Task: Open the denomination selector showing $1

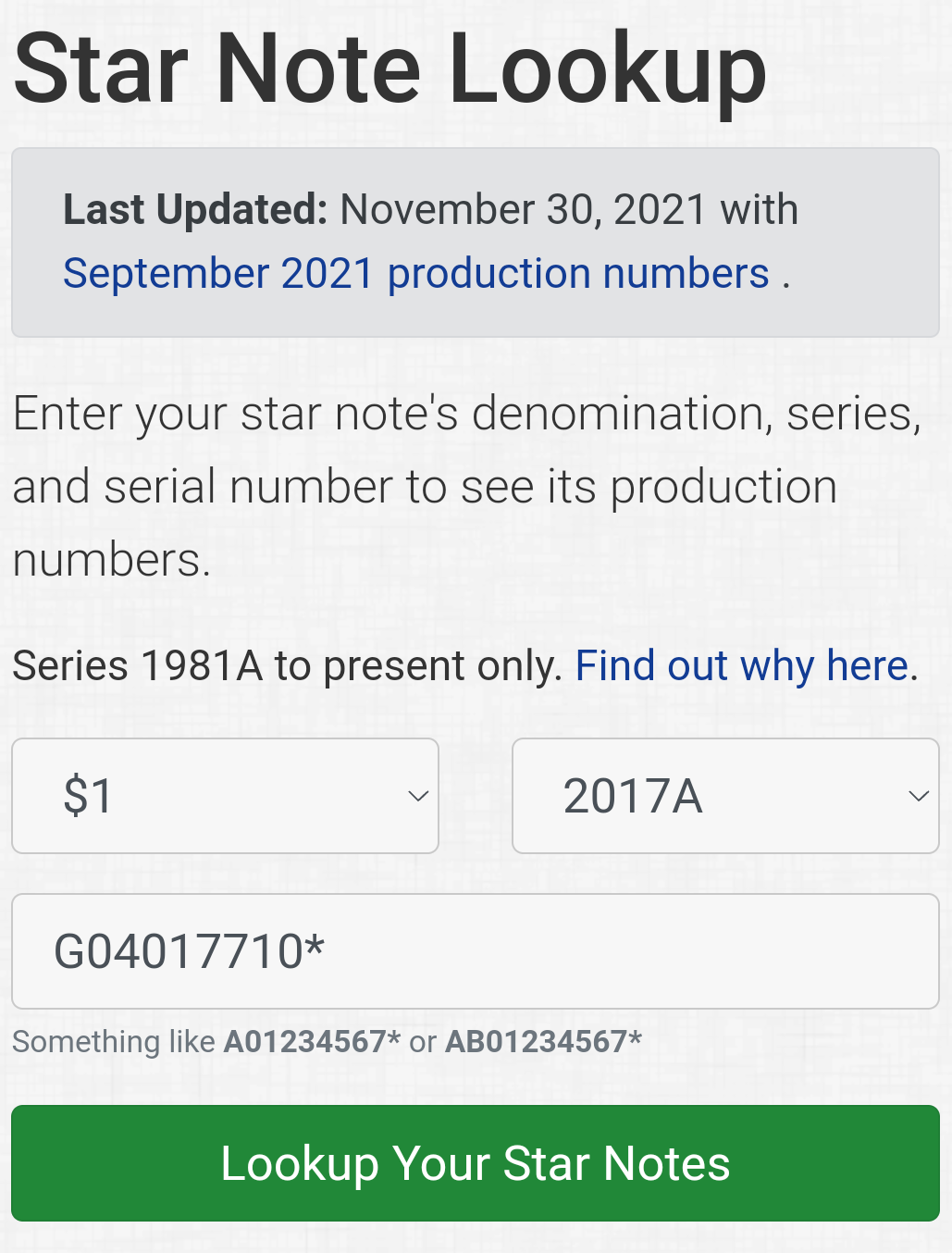Action: pyautogui.click(x=225, y=796)
